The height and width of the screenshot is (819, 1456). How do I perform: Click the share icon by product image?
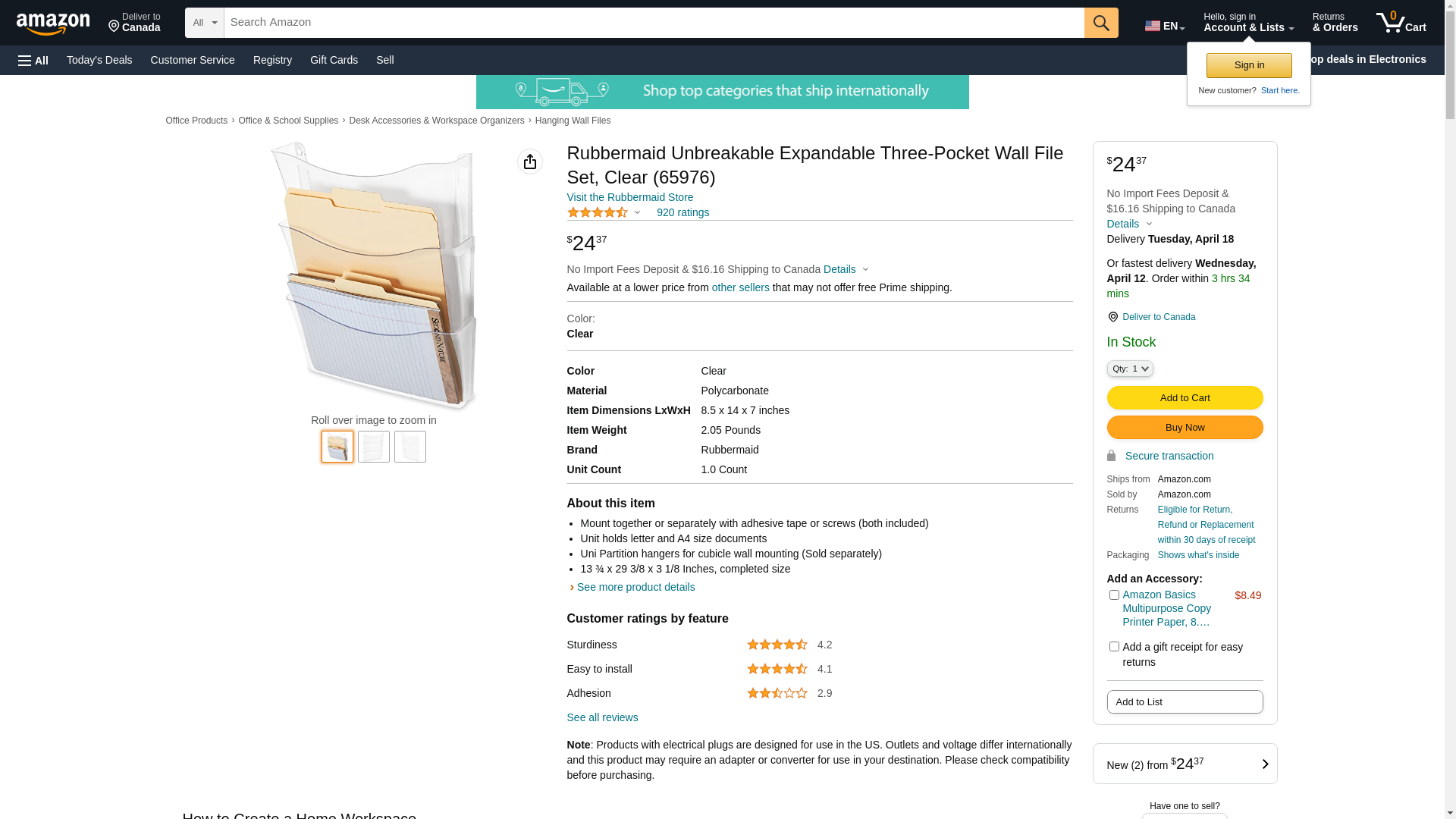pos(529,162)
